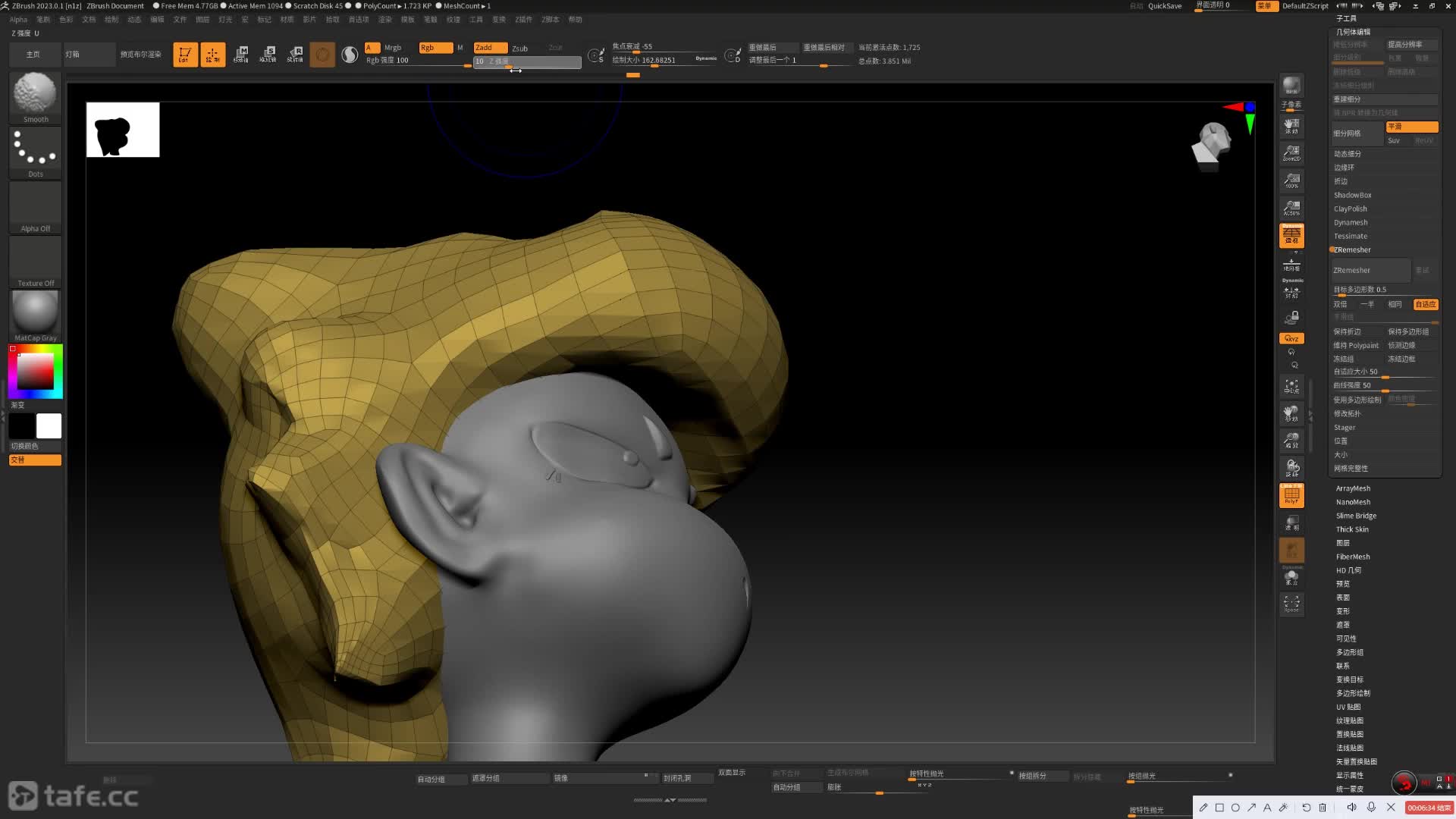Click the Xpose icon
The height and width of the screenshot is (819, 1456).
coord(1291,604)
